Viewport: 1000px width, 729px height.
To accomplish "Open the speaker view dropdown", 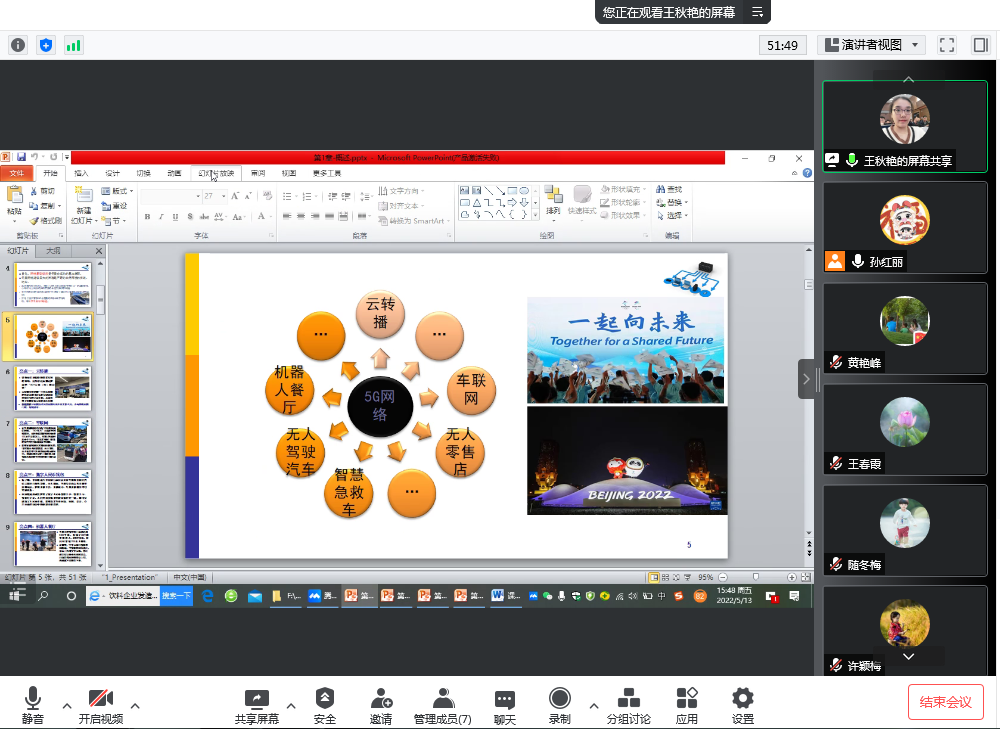I will 870,45.
